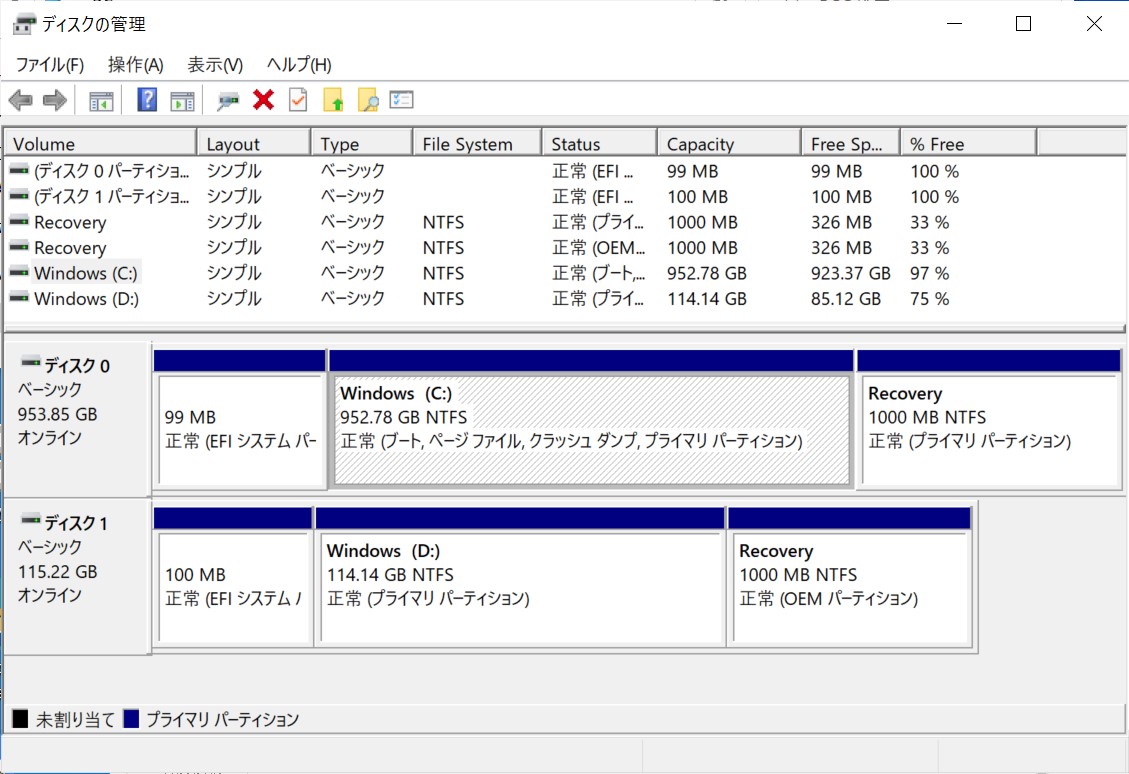This screenshot has height=774, width=1129.
Task: Click the drive icon beside ディスク 0 パーティション row
Action: [19, 170]
